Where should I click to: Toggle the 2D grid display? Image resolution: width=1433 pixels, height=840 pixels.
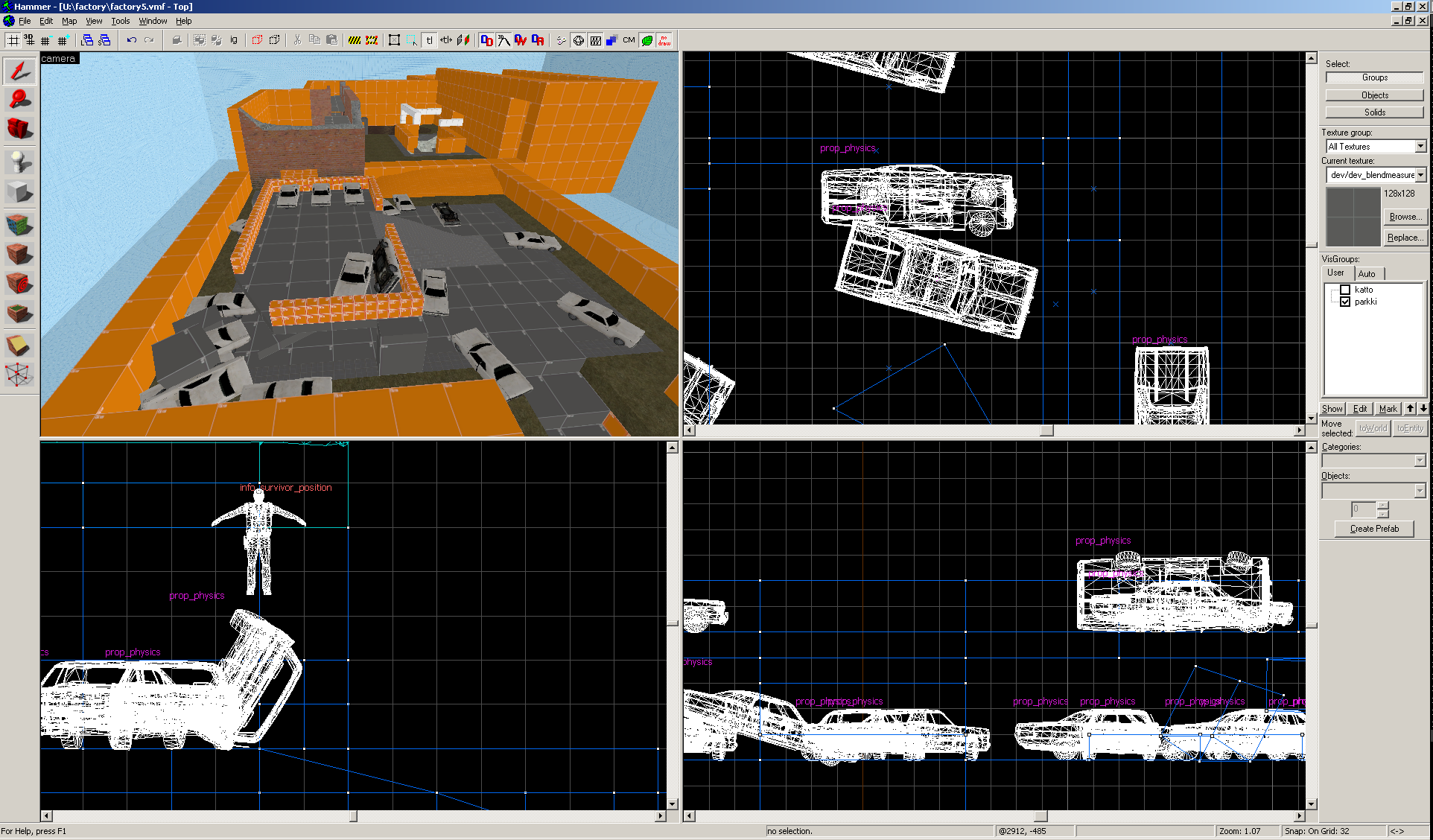(x=13, y=40)
